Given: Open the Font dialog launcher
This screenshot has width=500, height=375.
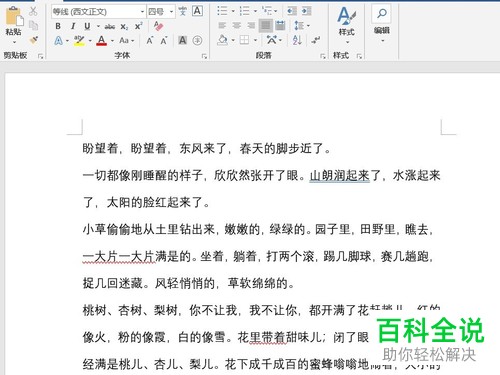Looking at the screenshot, I should click(204, 56).
